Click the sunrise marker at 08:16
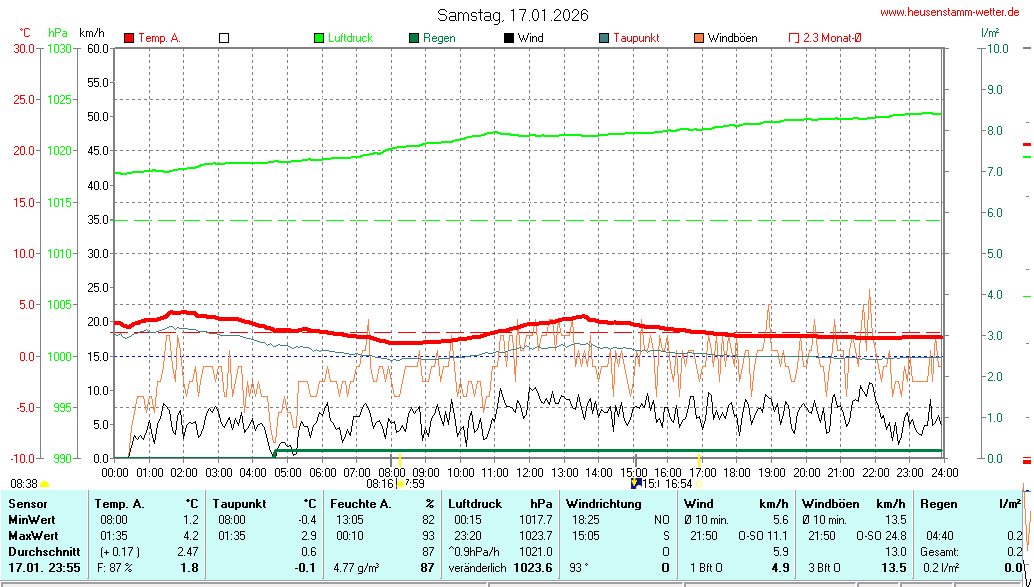The image size is (1034, 587). [x=399, y=483]
